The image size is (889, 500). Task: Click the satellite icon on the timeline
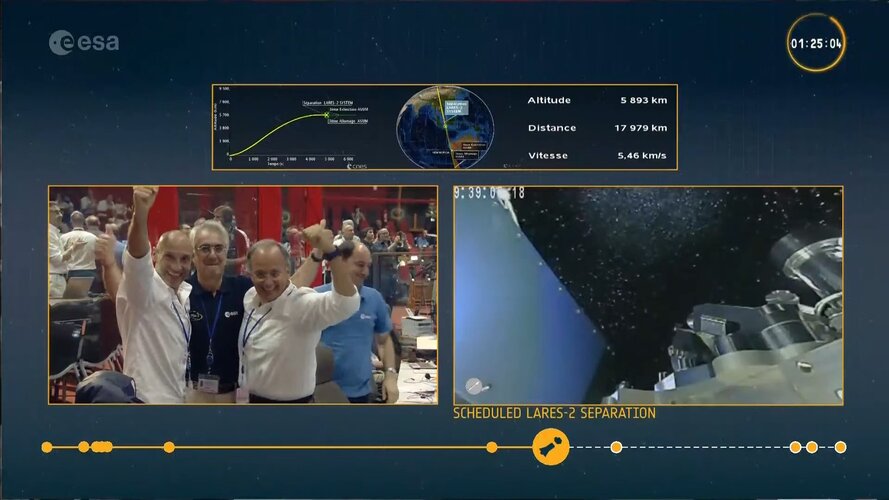(550, 447)
